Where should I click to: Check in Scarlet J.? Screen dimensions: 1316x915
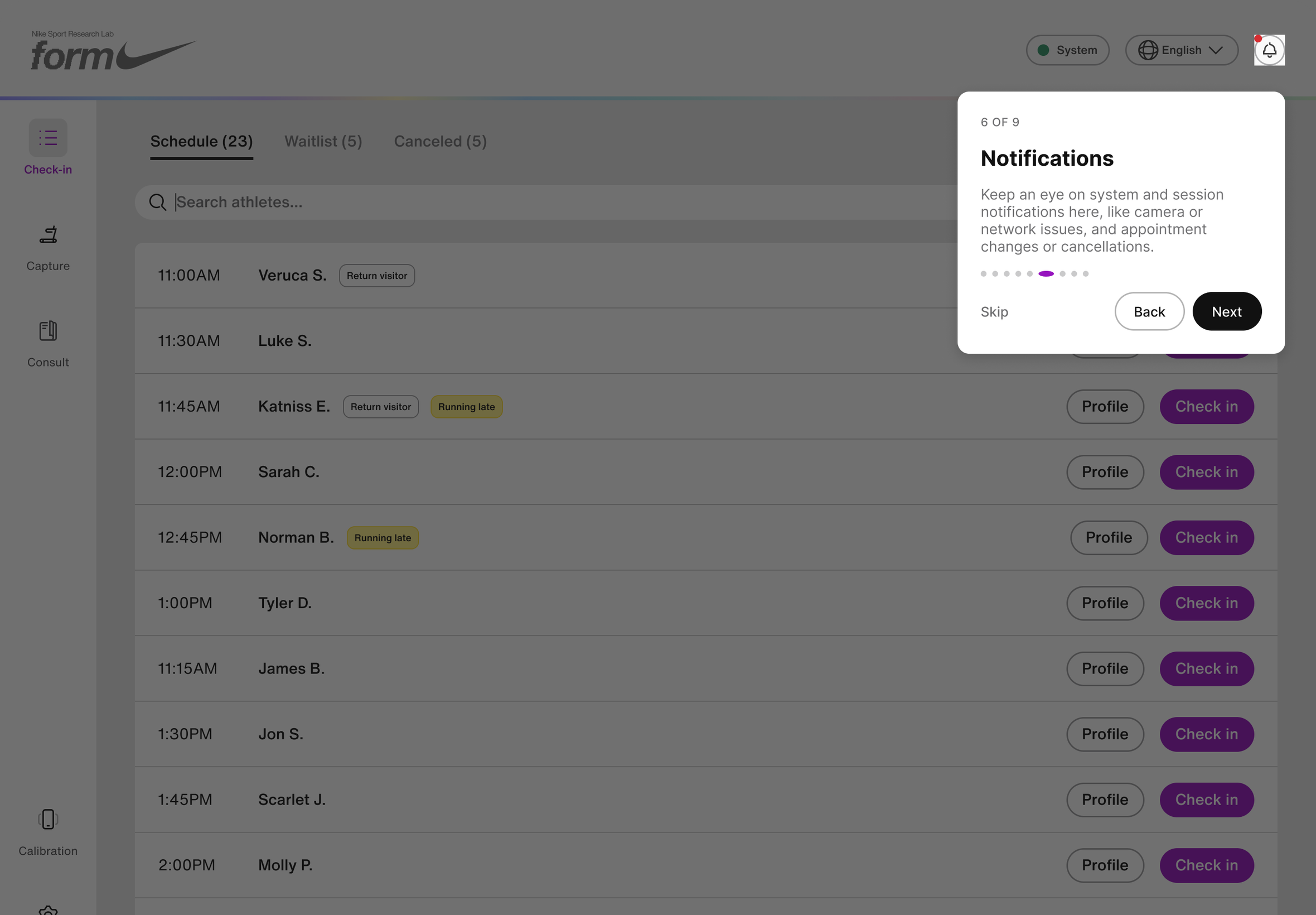pos(1207,800)
